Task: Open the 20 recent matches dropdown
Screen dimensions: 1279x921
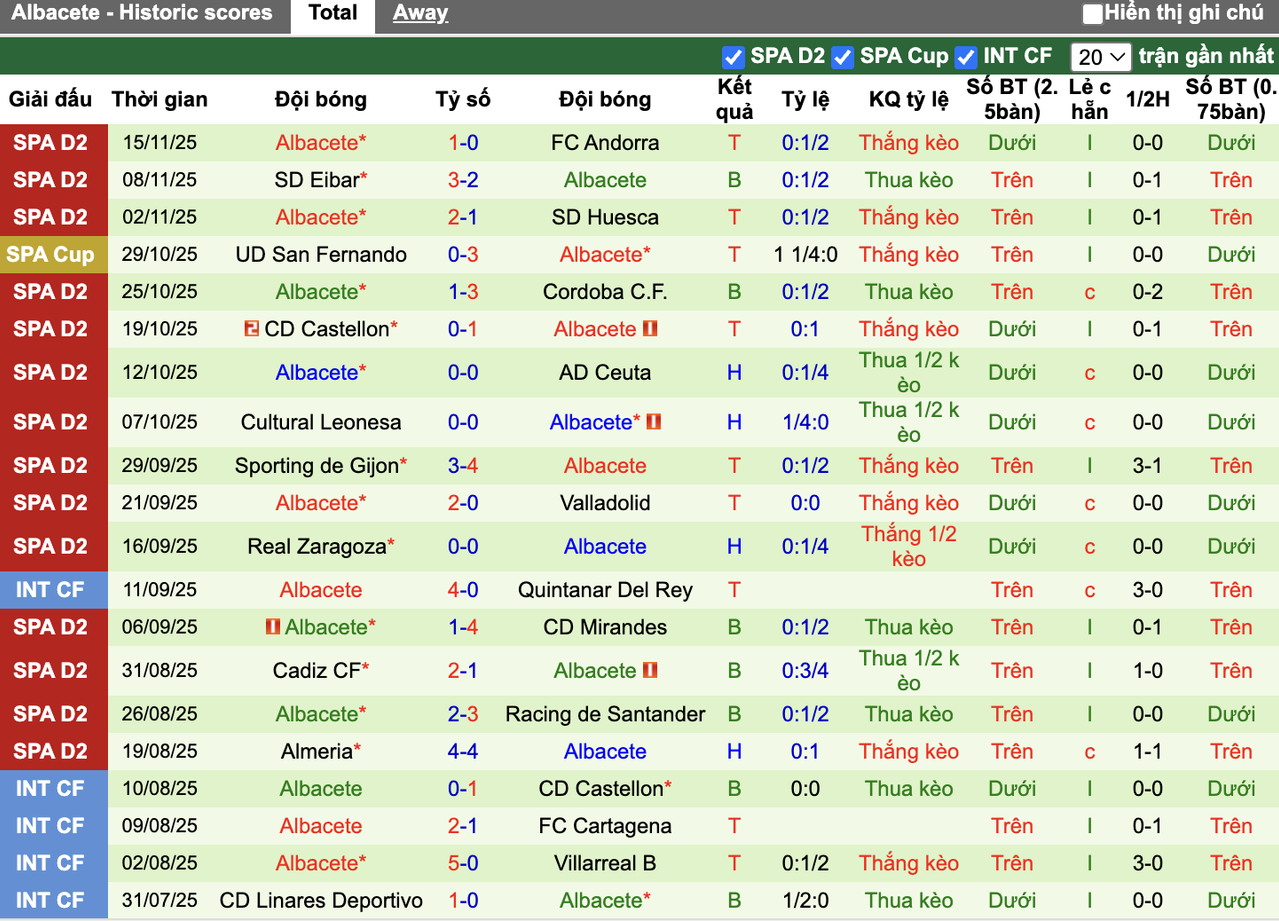Action: [x=1100, y=57]
